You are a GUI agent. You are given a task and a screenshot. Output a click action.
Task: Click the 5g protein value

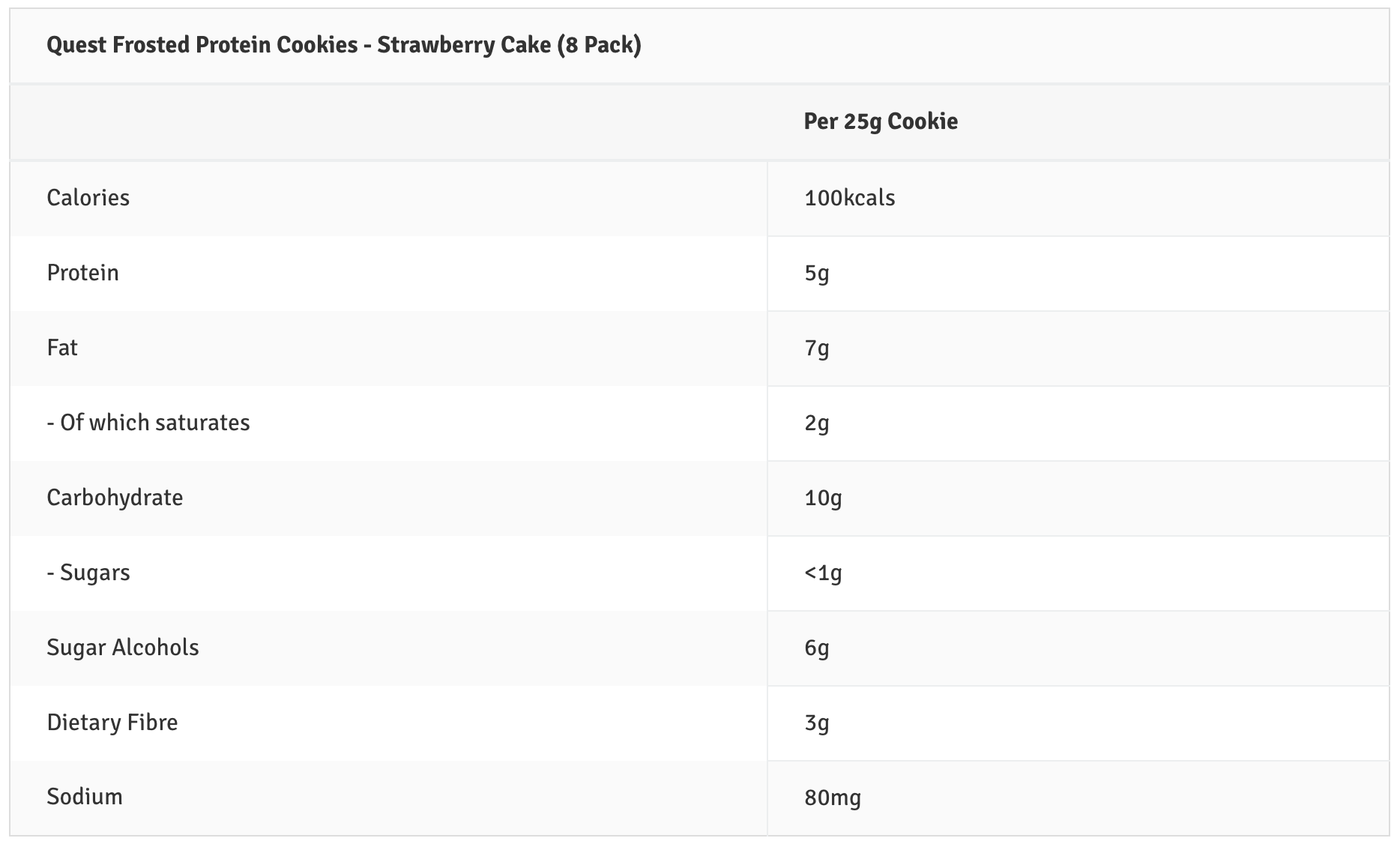click(x=817, y=273)
